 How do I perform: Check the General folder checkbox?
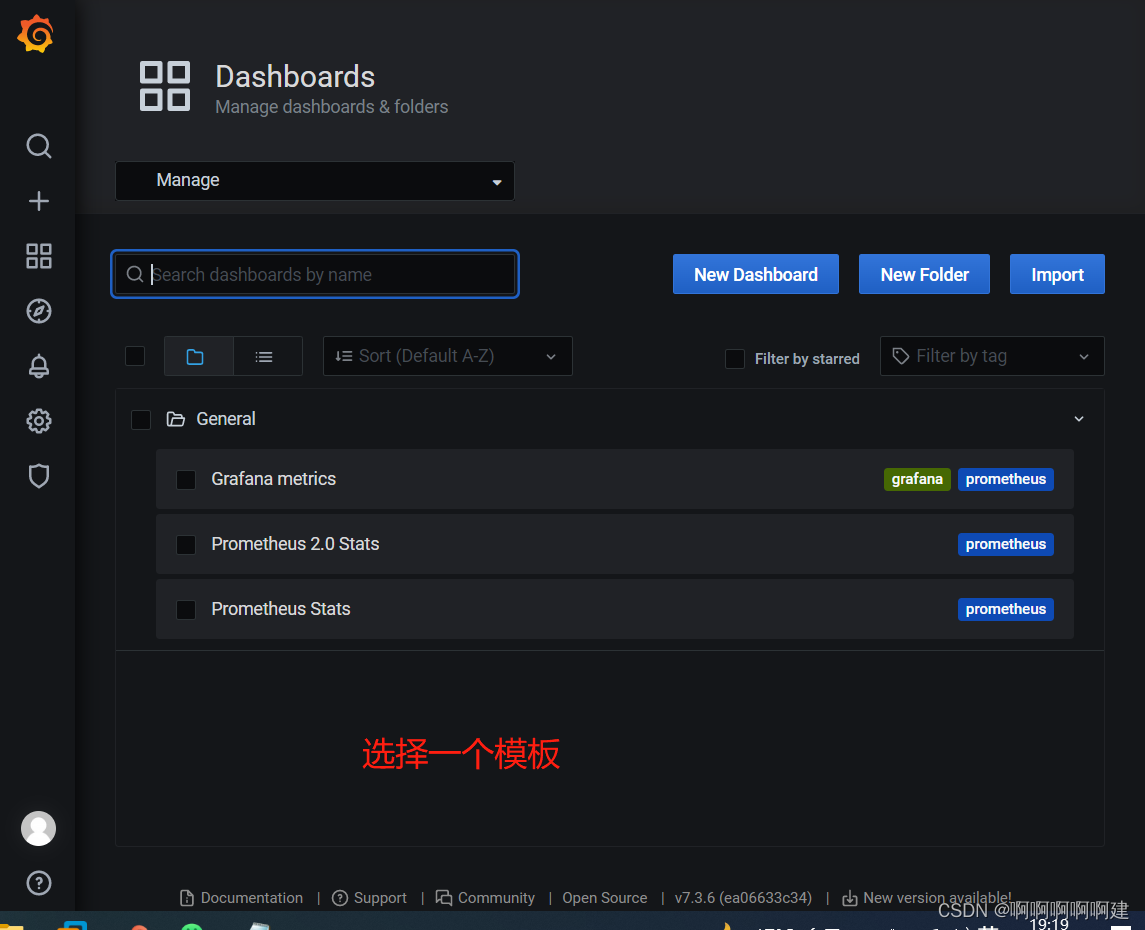coord(140,420)
